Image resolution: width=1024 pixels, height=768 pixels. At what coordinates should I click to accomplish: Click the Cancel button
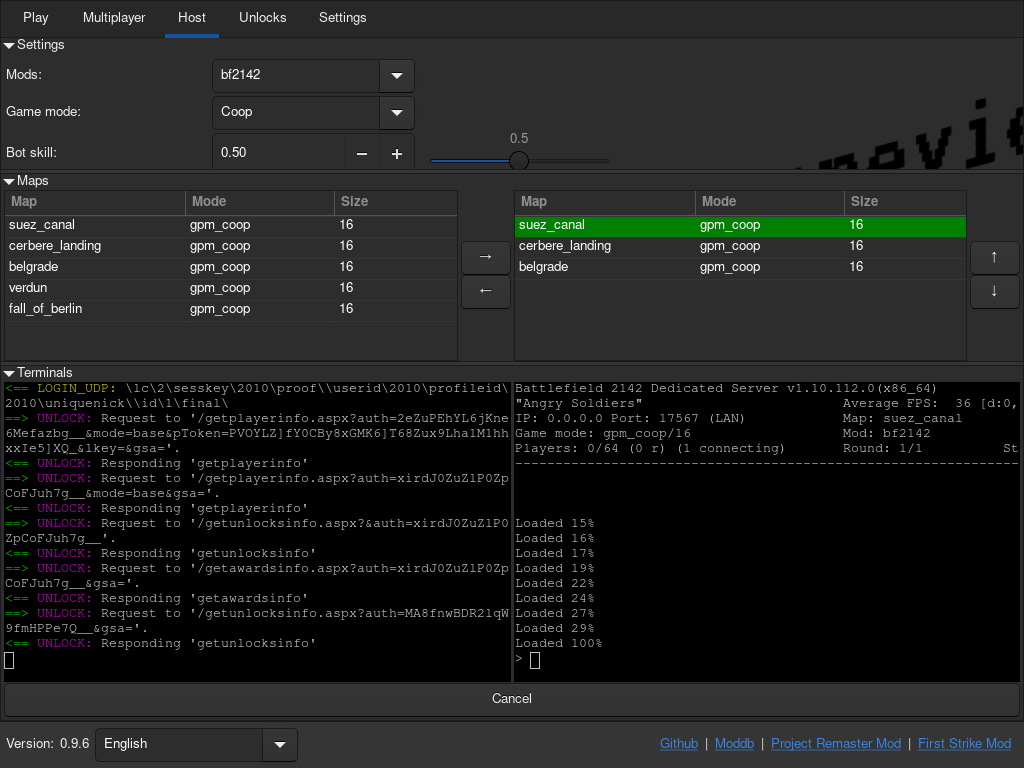511,699
